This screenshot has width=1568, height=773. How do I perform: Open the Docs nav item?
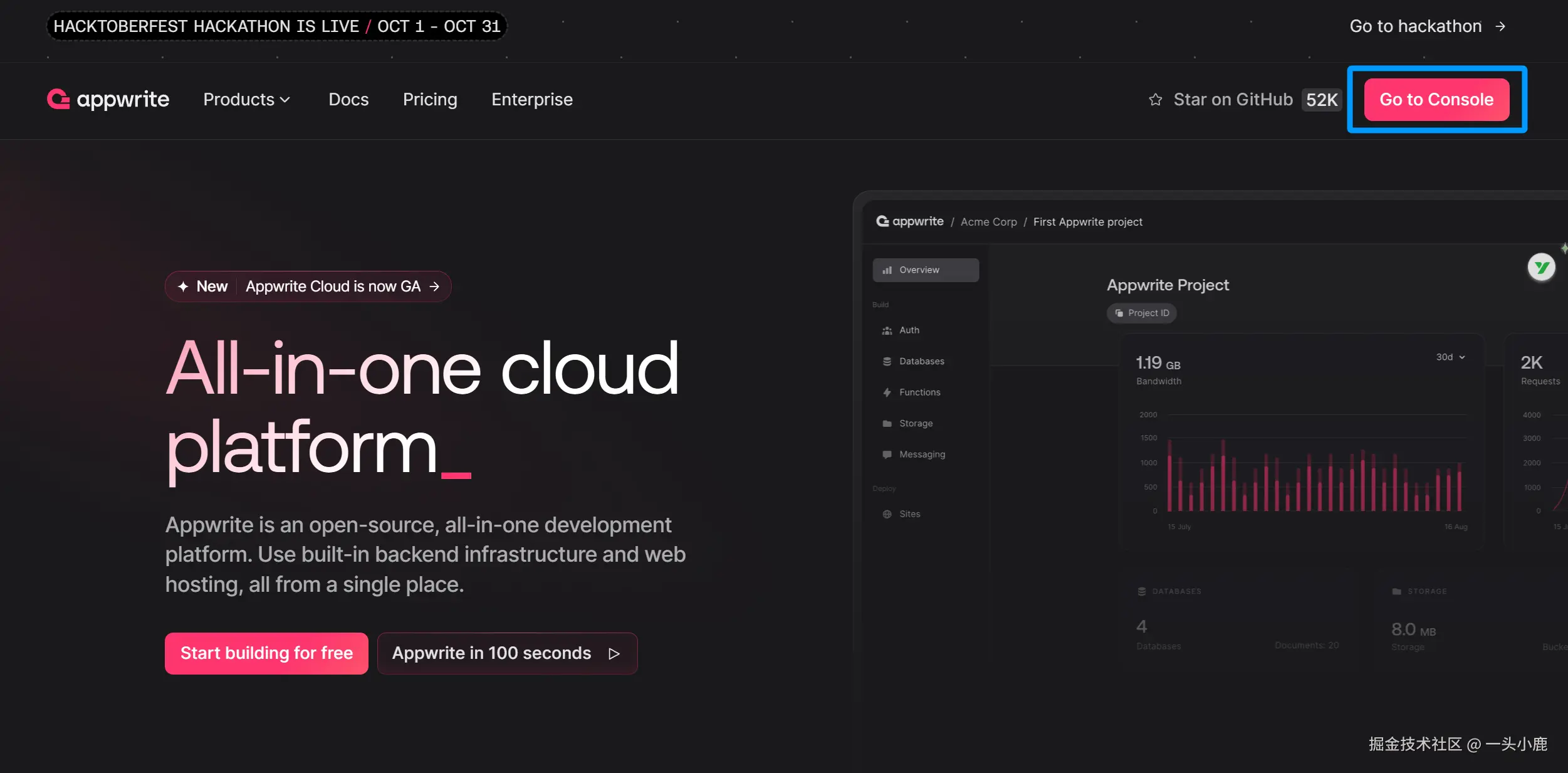tap(348, 99)
